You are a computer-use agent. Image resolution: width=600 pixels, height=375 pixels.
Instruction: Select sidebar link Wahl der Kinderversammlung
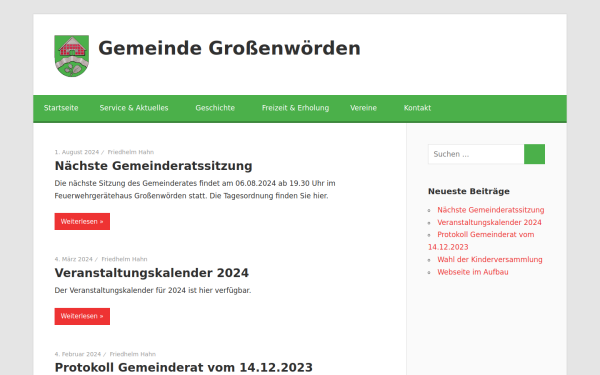pyautogui.click(x=490, y=259)
